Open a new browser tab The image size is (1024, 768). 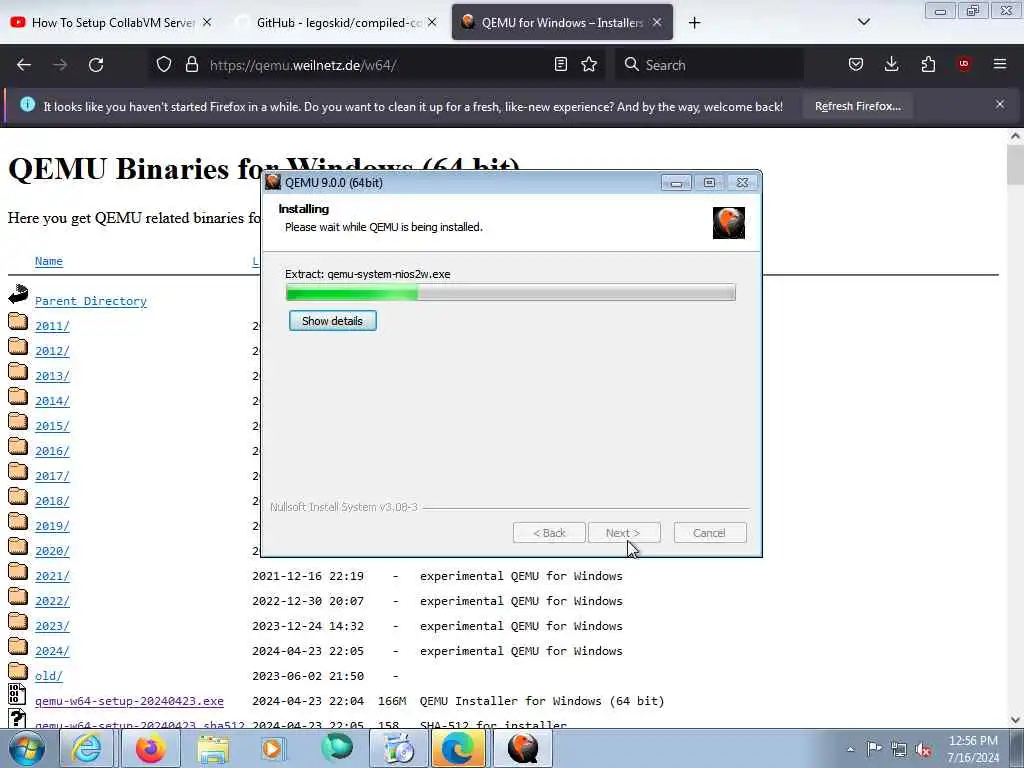click(694, 23)
